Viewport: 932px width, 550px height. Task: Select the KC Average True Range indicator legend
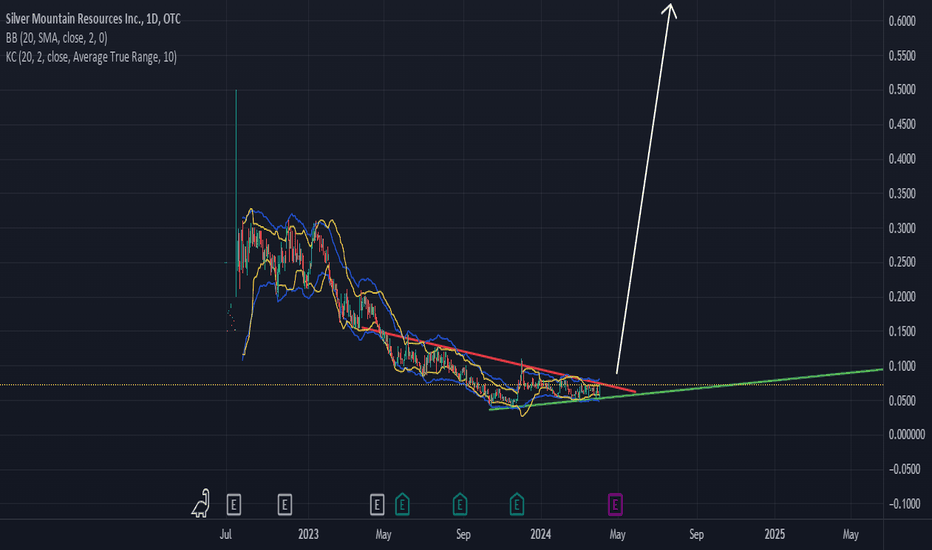click(x=91, y=57)
